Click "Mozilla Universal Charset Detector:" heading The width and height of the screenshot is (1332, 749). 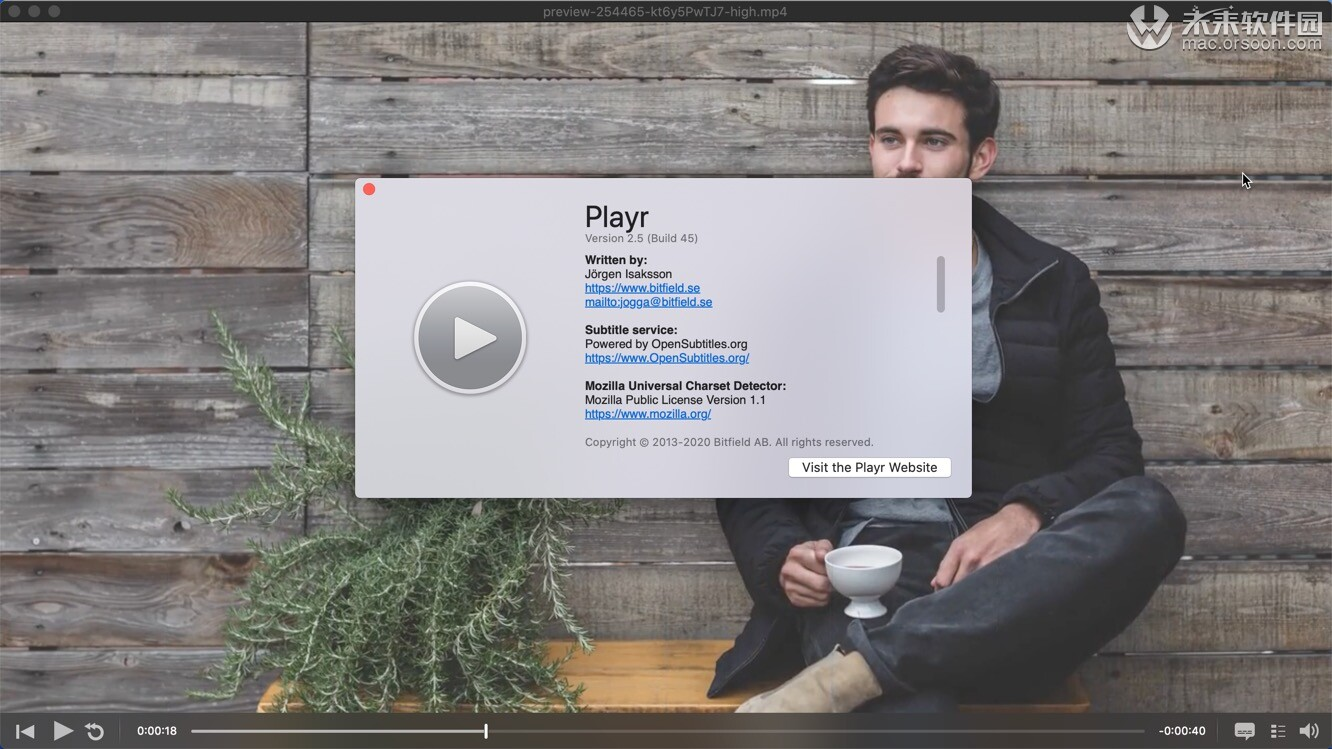click(x=685, y=386)
